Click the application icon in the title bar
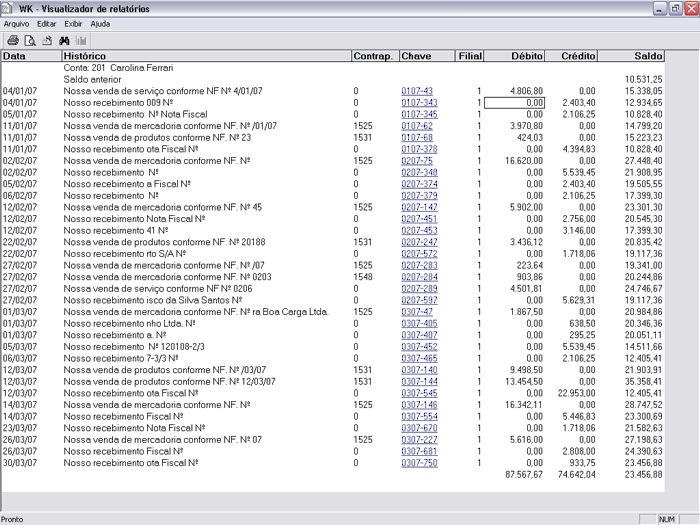 tap(9, 8)
